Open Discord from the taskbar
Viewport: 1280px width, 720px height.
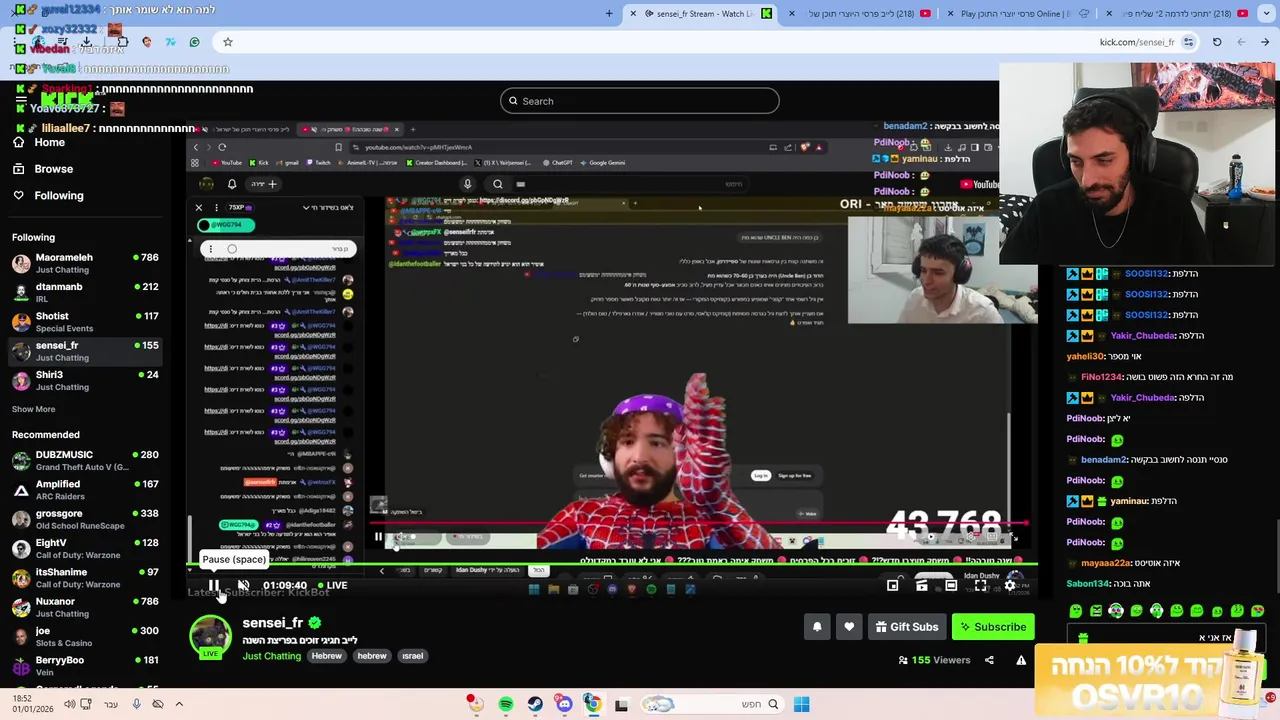tap(564, 704)
